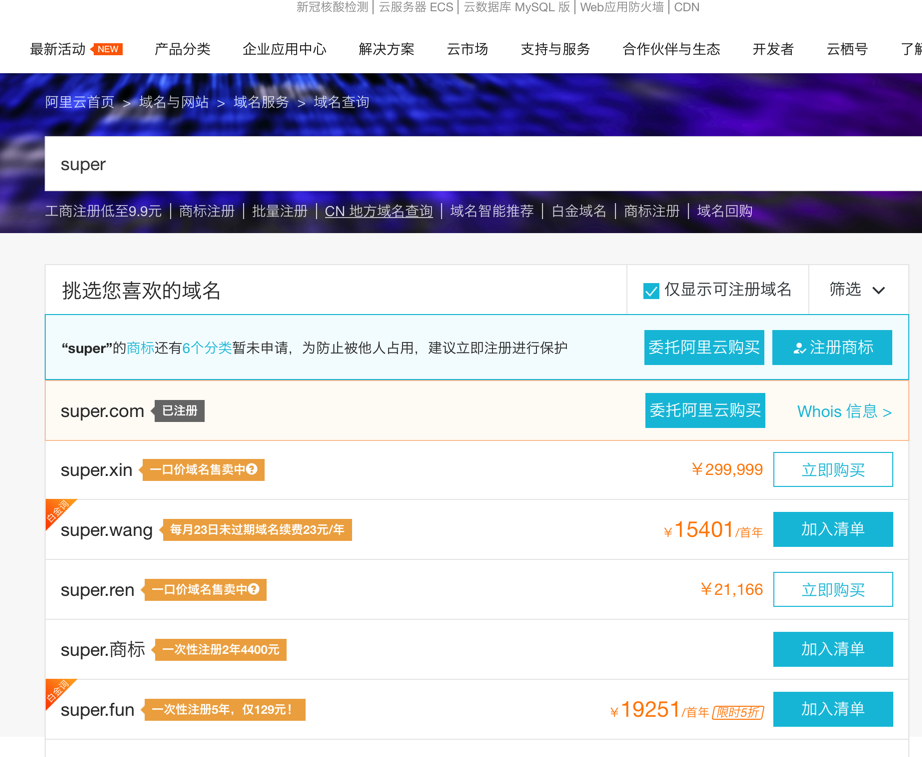Open the 产品分类 menu
This screenshot has width=922, height=757.
182,49
